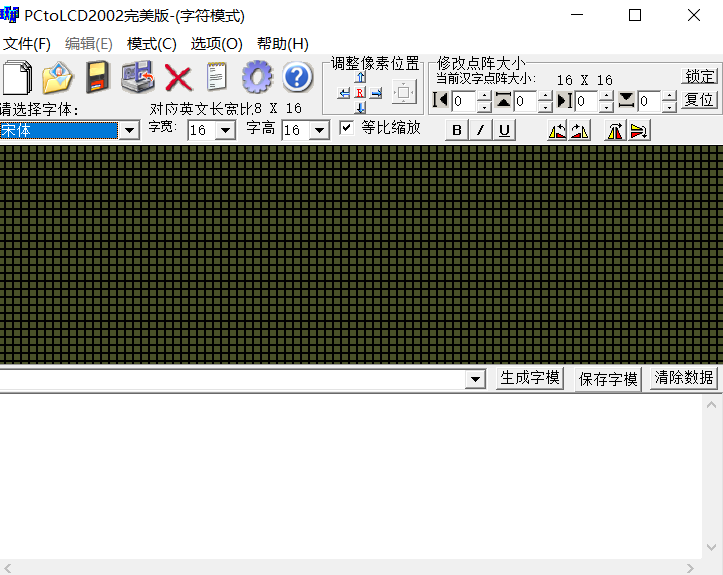
Task: Click the output scroll up arrow
Action: (x=711, y=405)
